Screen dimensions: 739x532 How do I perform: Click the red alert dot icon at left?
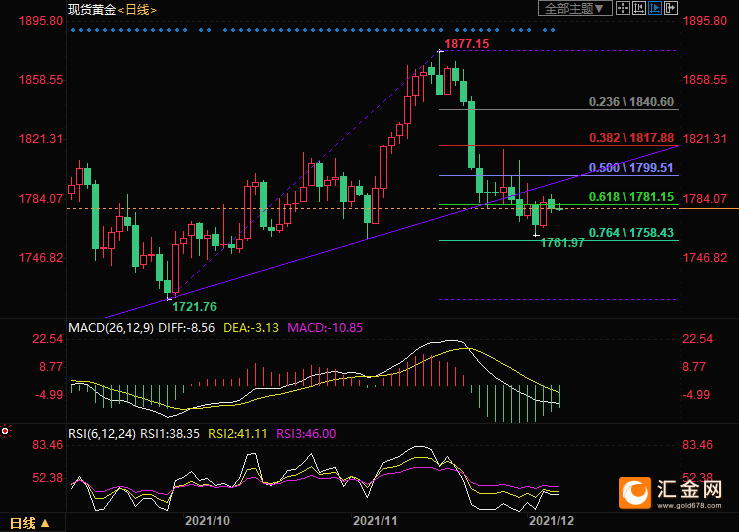5,431
